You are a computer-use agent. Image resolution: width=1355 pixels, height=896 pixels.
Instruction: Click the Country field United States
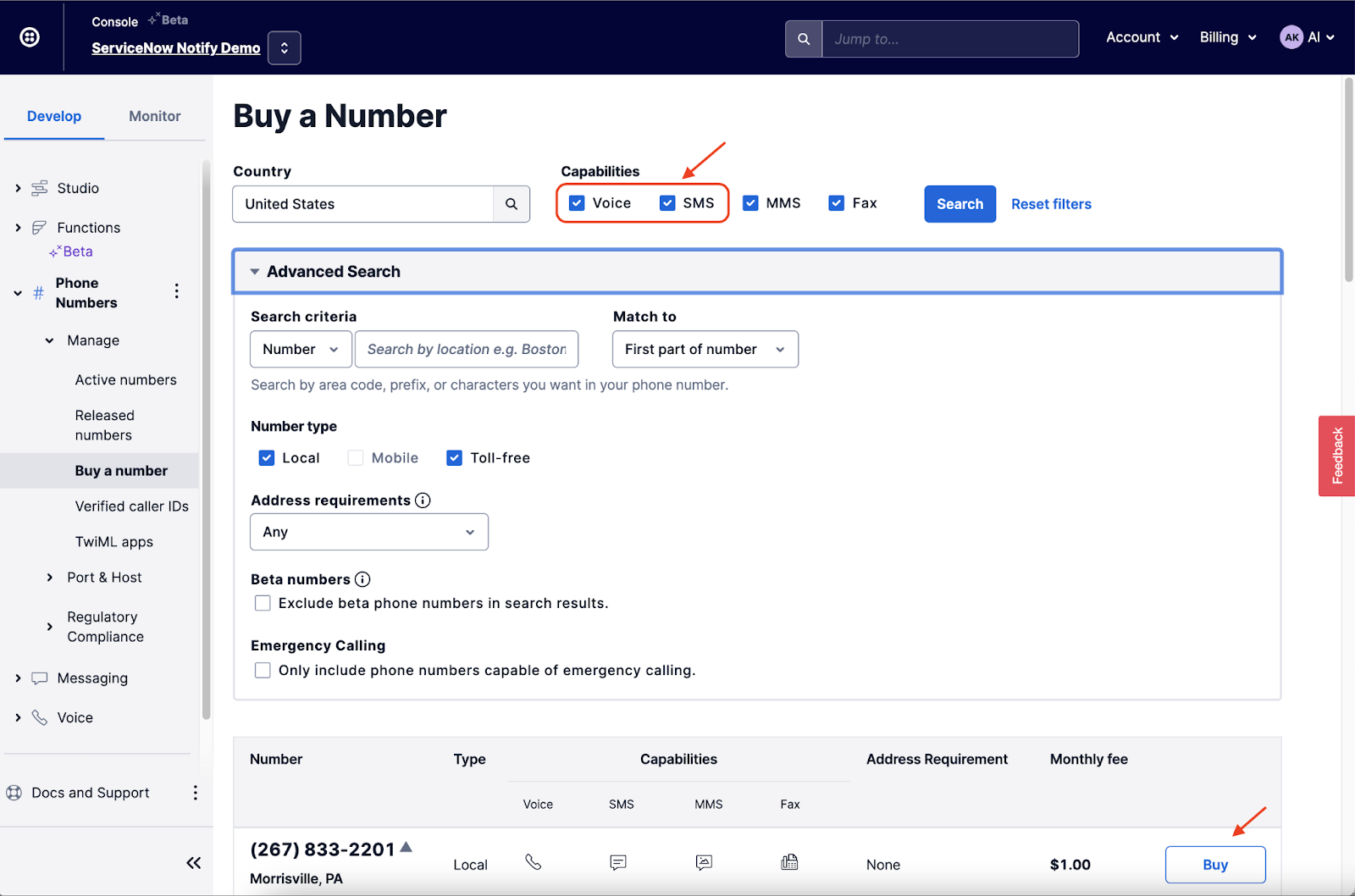[x=363, y=204]
